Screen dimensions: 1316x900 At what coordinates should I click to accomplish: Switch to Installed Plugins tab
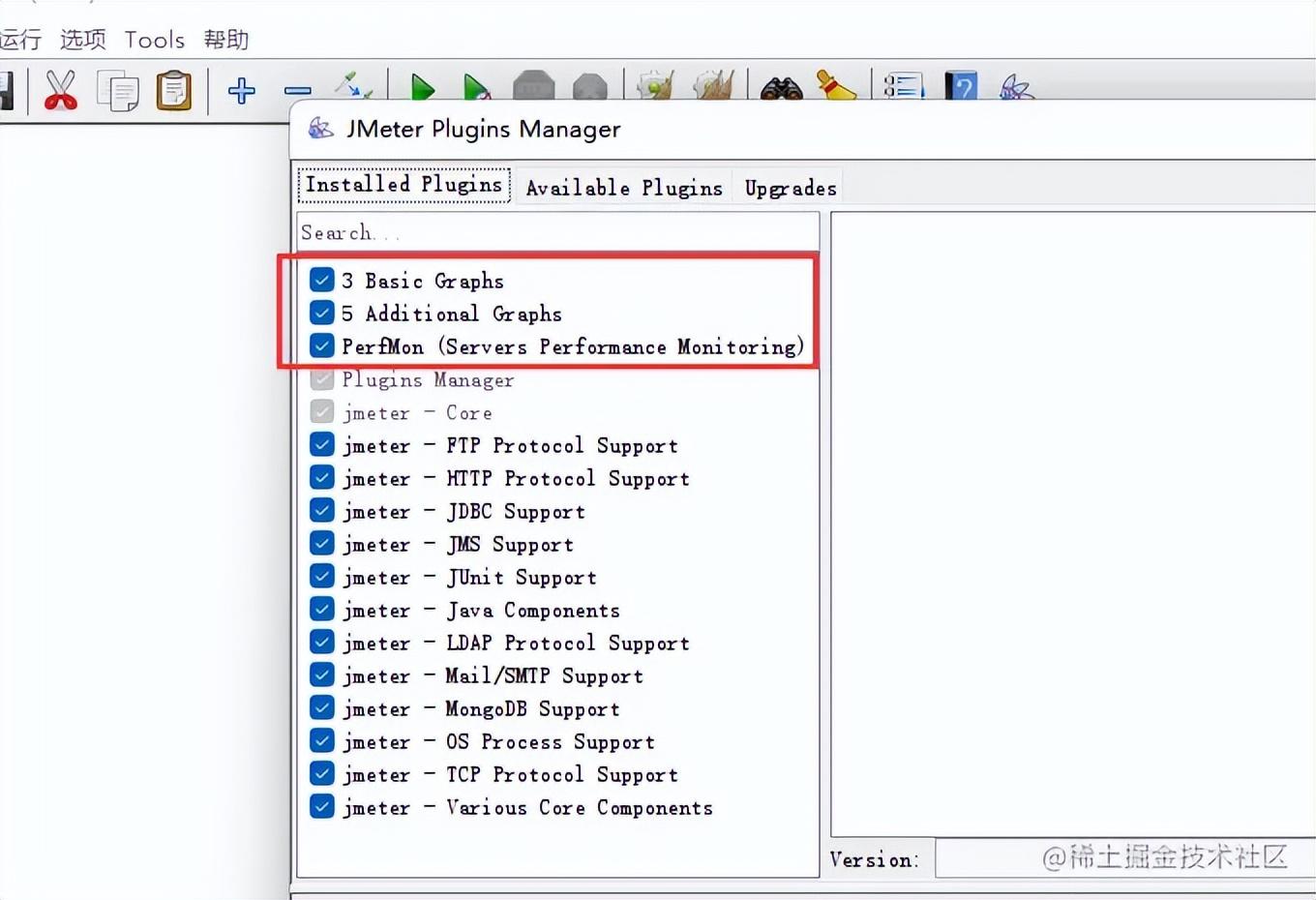pyautogui.click(x=404, y=184)
